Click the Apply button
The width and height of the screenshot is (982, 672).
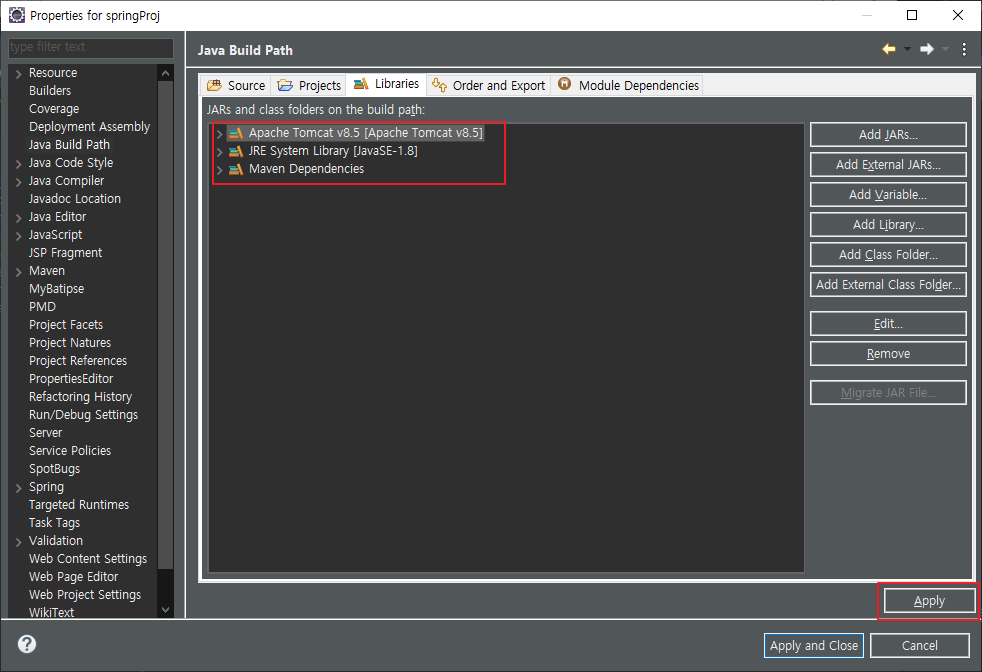929,601
